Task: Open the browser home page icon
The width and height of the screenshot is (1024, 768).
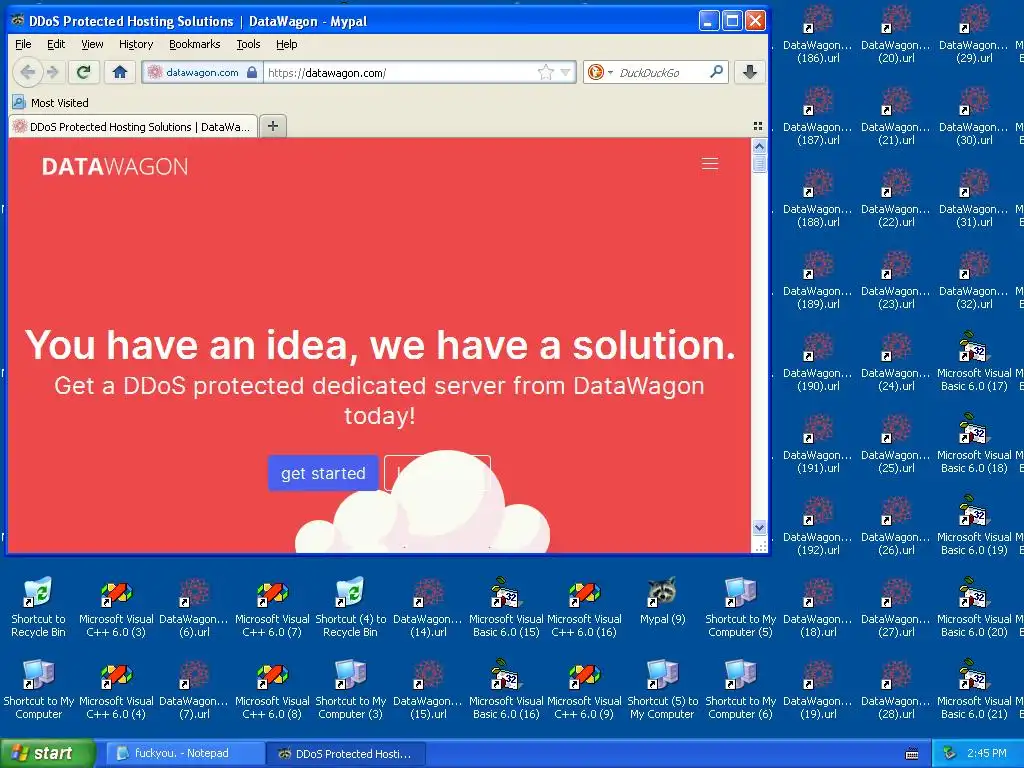Action: [x=120, y=72]
